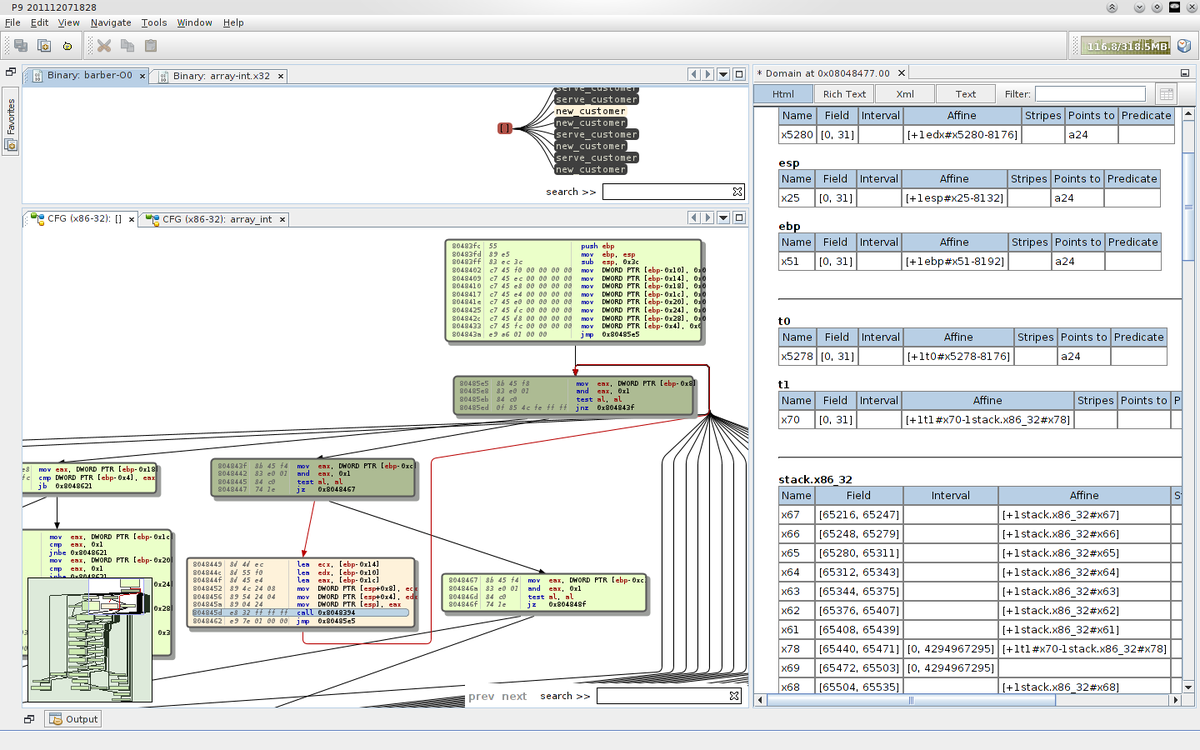The image size is (1200, 750).
Task: Click the restore icon beside Output
Action: [x=29, y=719]
